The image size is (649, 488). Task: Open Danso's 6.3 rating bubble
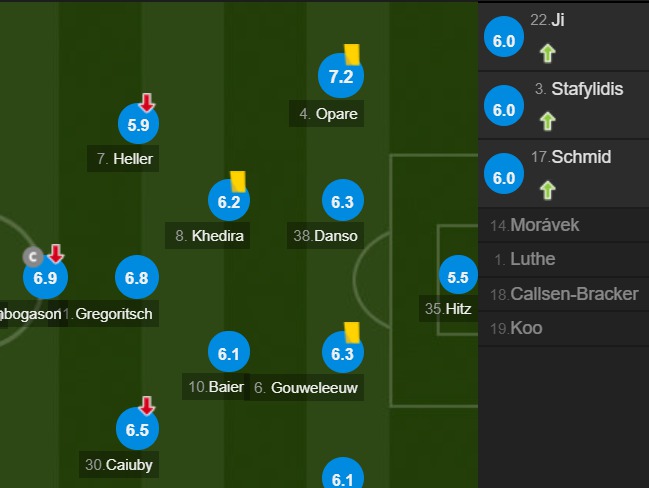pyautogui.click(x=343, y=201)
